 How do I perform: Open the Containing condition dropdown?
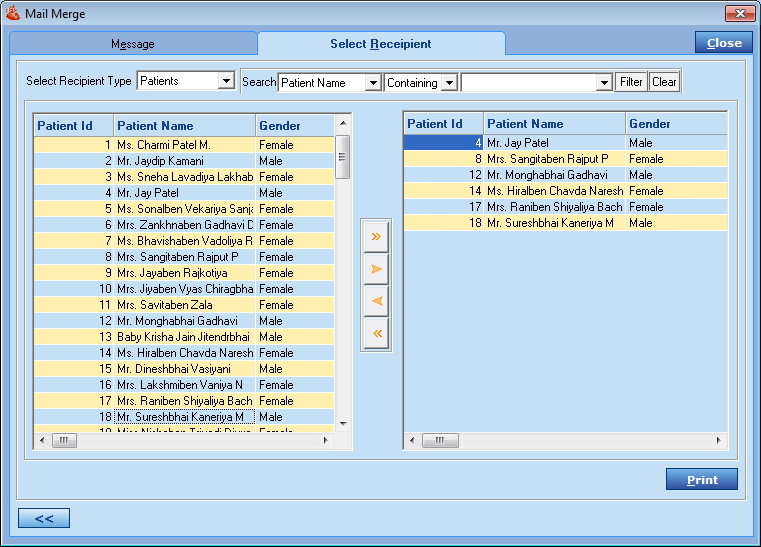tap(449, 83)
